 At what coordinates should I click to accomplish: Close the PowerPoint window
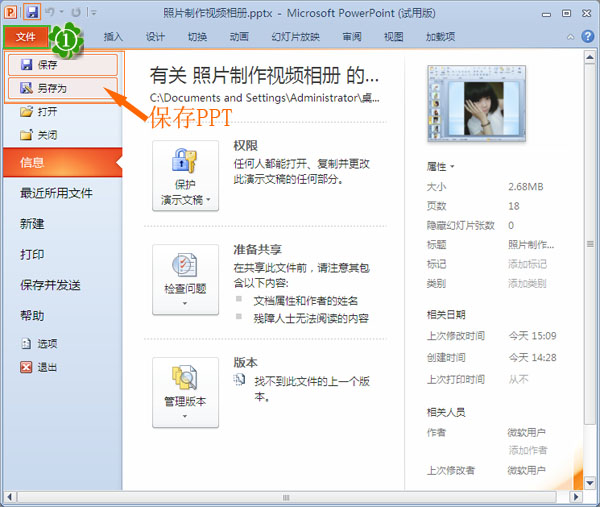tap(587, 13)
